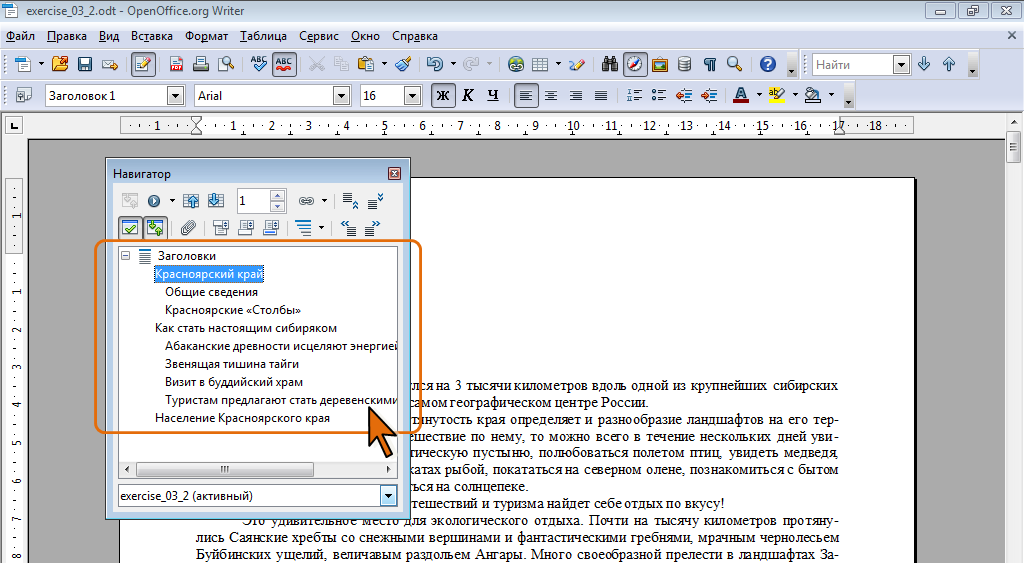The width and height of the screenshot is (1024, 563).
Task: Open font name dropdown showing Arial
Action: pyautogui.click(x=342, y=96)
